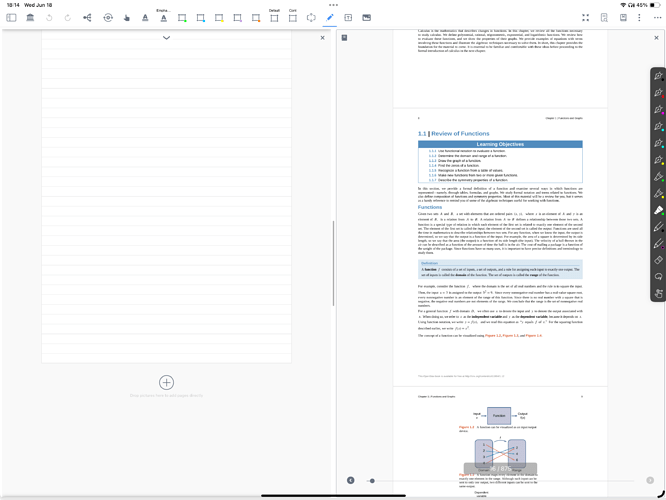The width and height of the screenshot is (666, 500).
Task: Choose the orange rectangle excerpt tool
Action: pyautogui.click(x=256, y=17)
